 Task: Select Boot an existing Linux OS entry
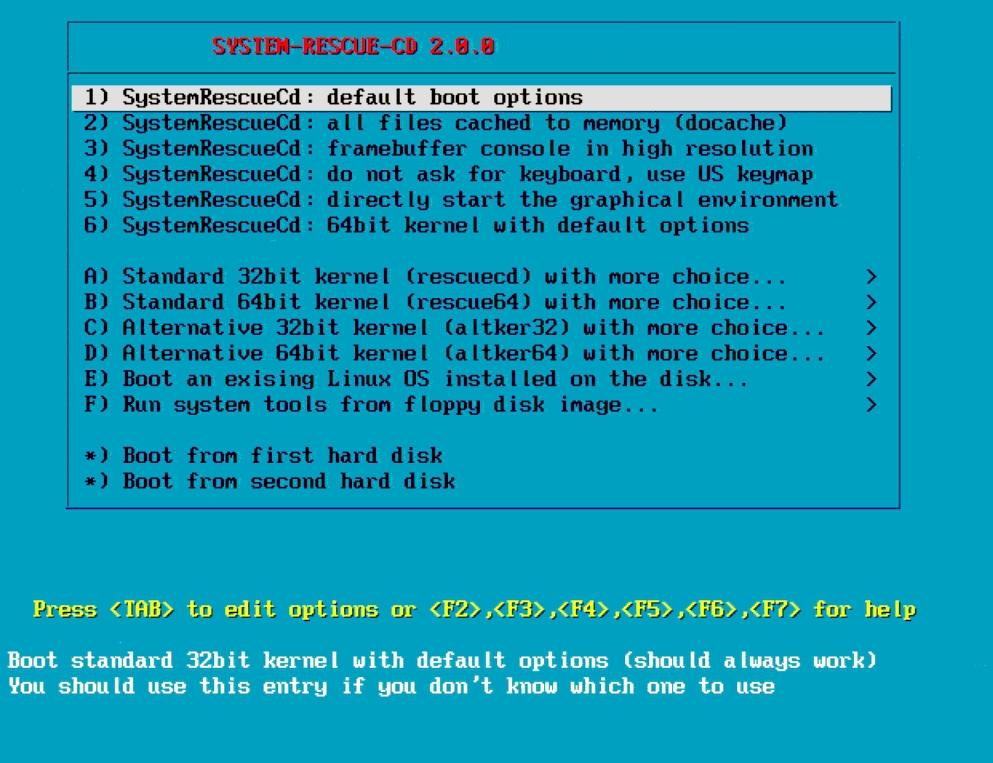coord(481,379)
